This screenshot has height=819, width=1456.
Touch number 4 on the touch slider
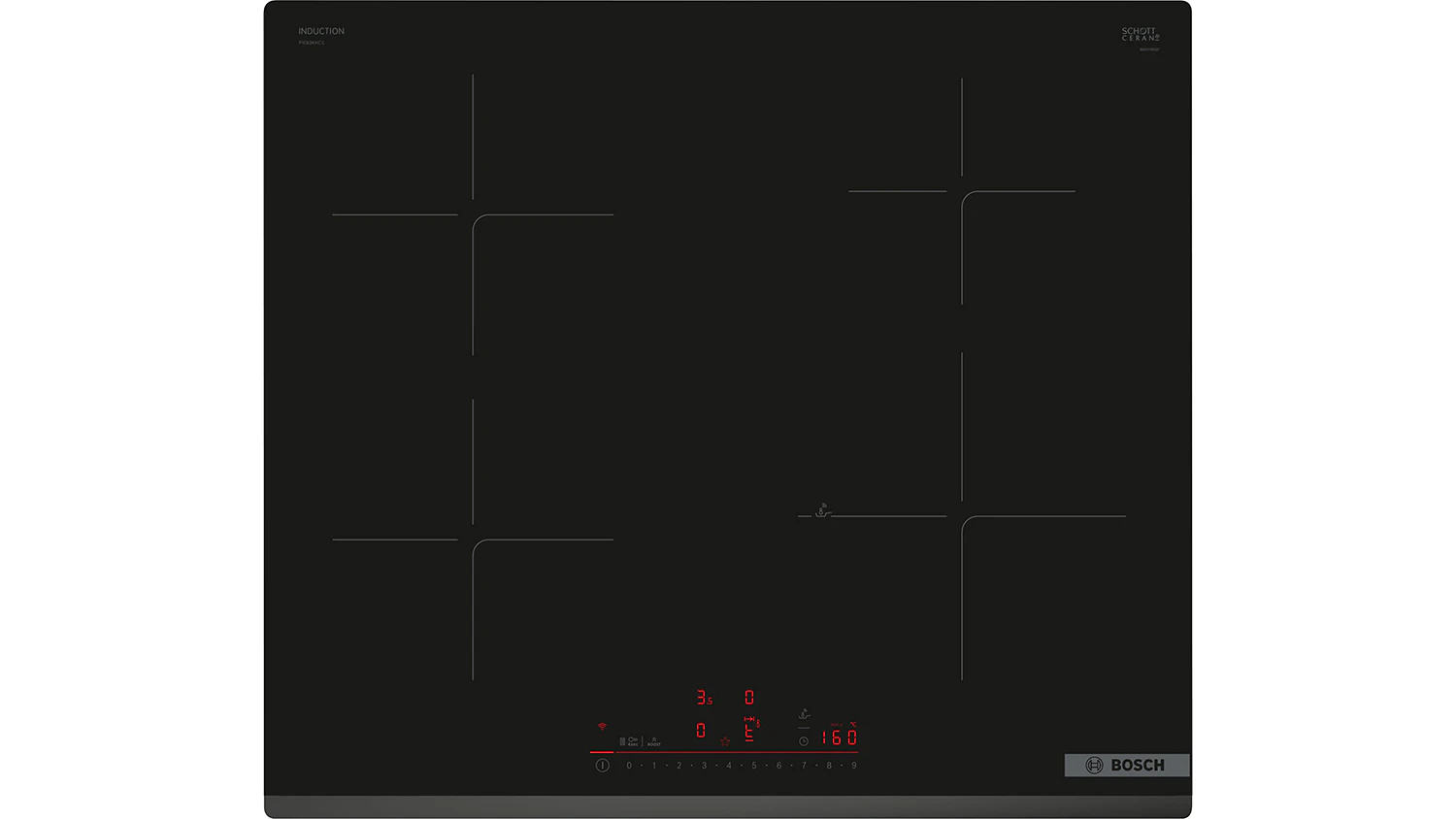(x=729, y=766)
